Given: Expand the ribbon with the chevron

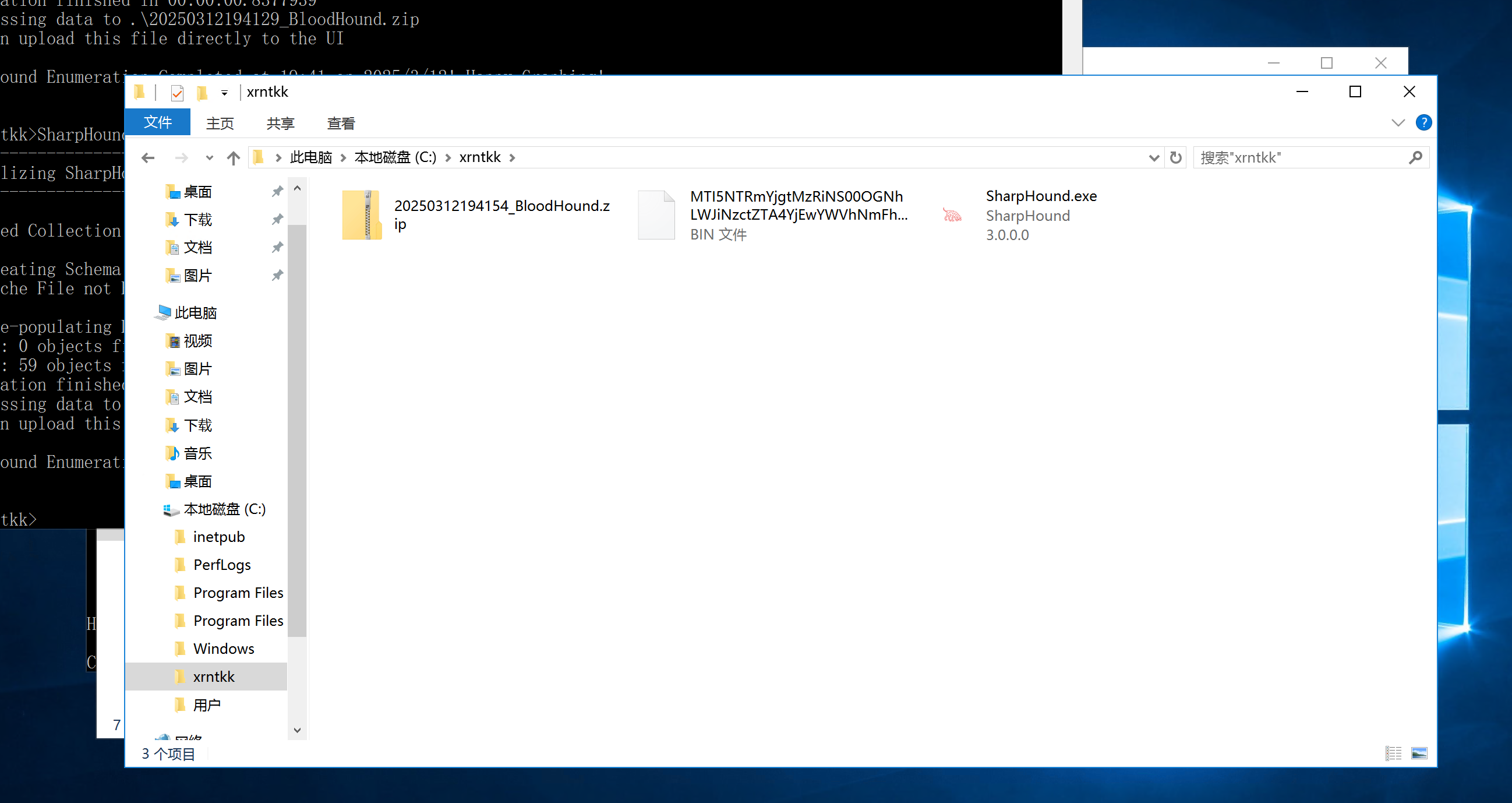Looking at the screenshot, I should tap(1398, 123).
